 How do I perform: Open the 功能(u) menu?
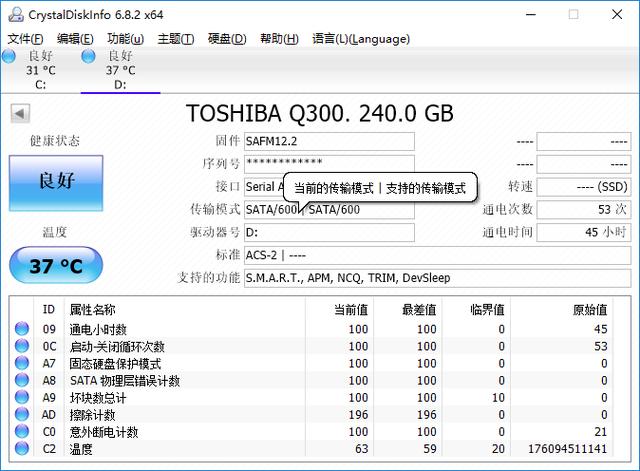pos(125,39)
